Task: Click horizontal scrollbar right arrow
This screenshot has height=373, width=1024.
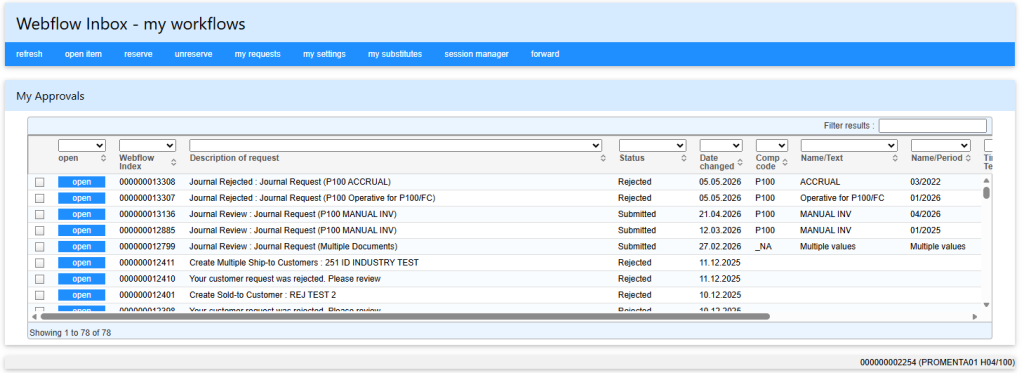Action: [975, 316]
